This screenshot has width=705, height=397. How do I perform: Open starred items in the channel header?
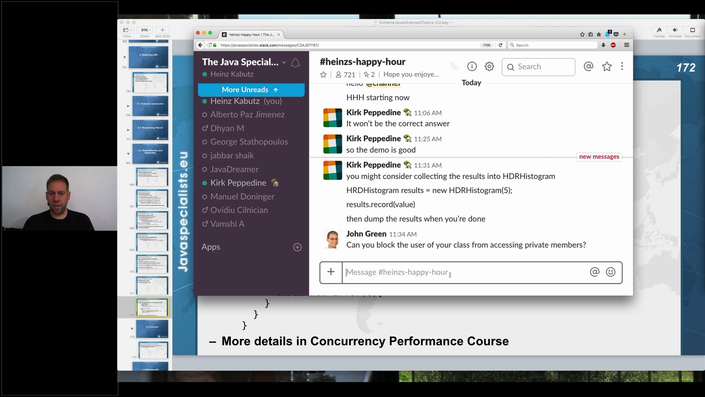point(607,67)
